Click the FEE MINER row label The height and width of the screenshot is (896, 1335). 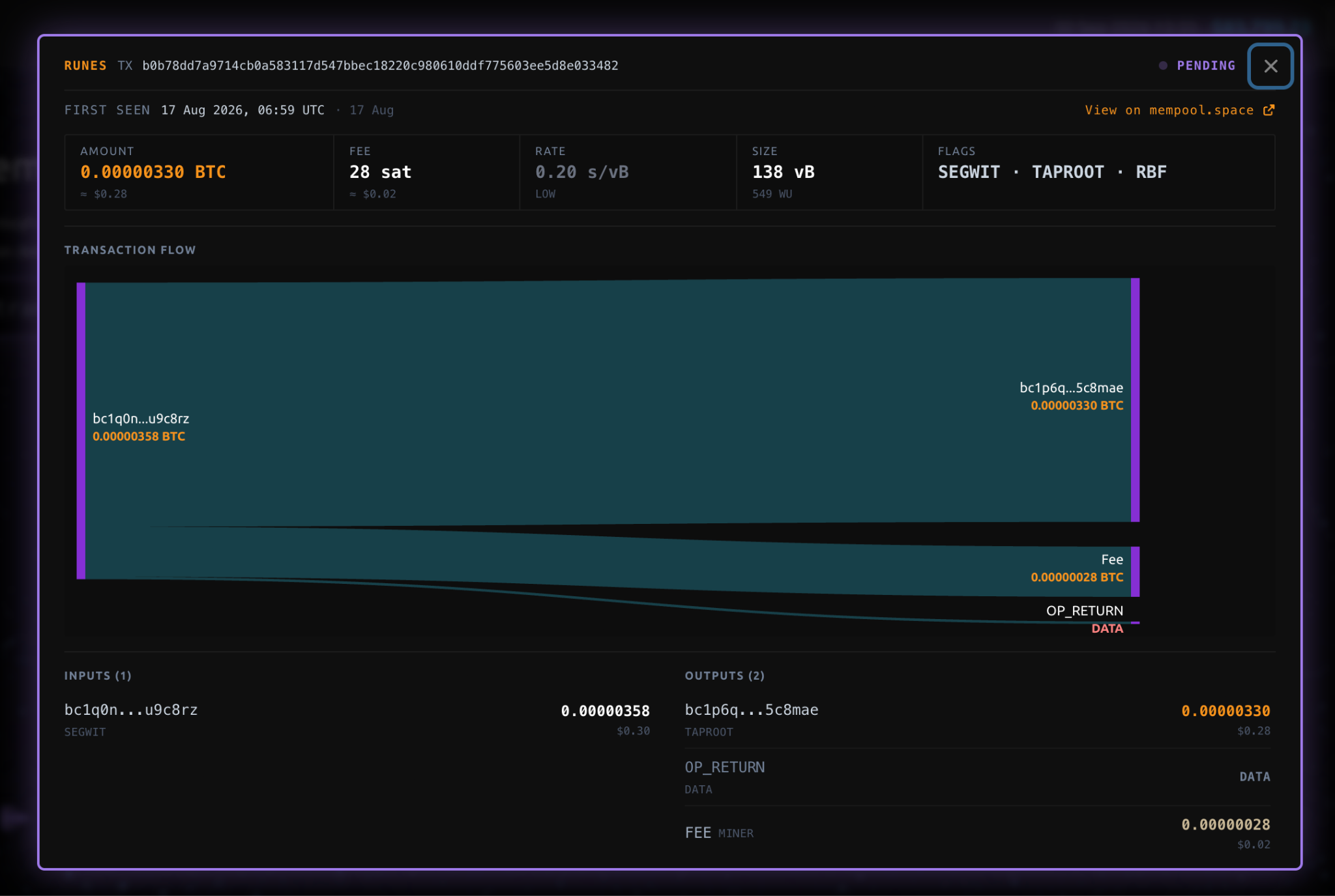coord(719,833)
